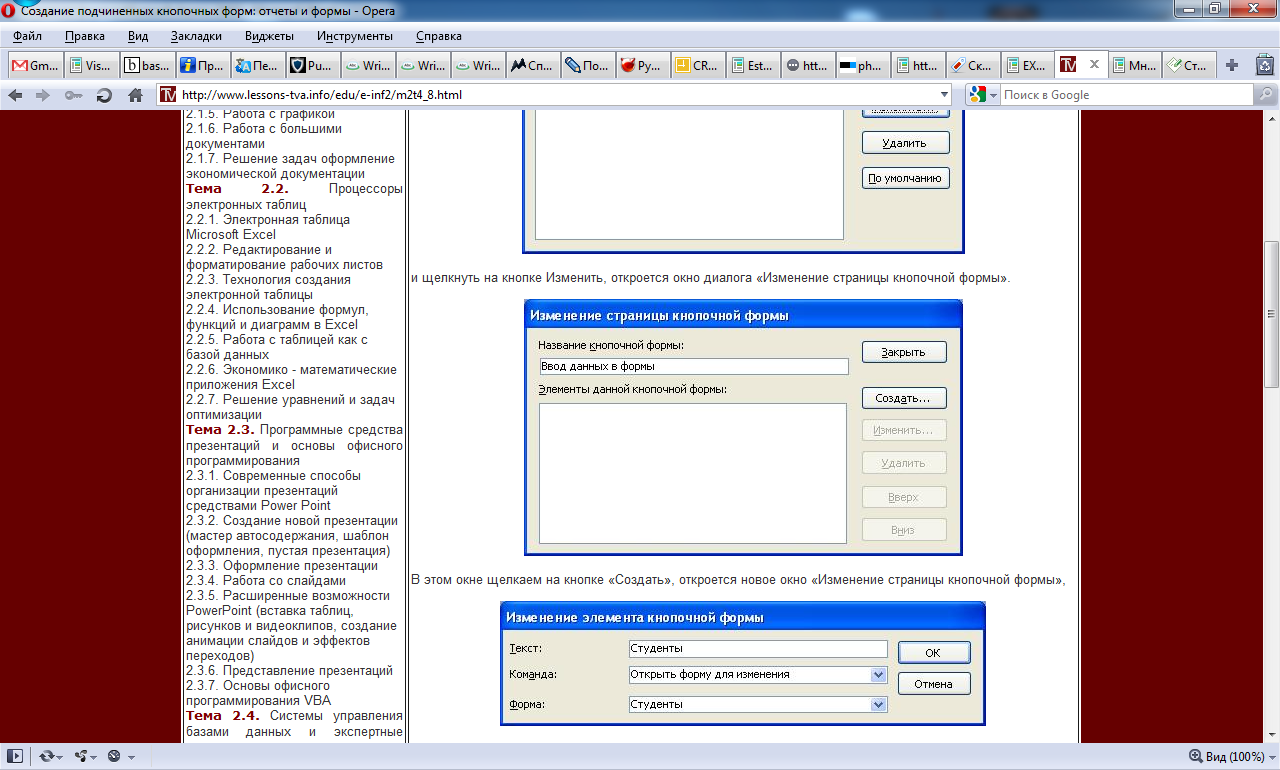Open the Закладки menu
The width and height of the screenshot is (1280, 770).
(x=197, y=36)
